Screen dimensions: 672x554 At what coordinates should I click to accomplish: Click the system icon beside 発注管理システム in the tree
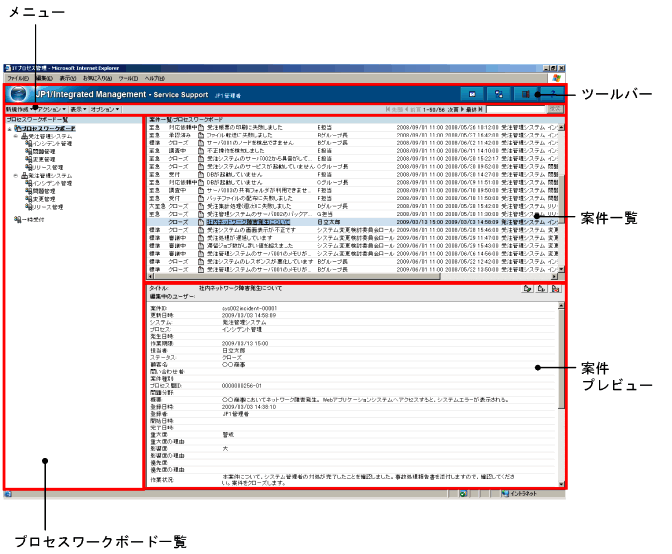click(x=24, y=176)
